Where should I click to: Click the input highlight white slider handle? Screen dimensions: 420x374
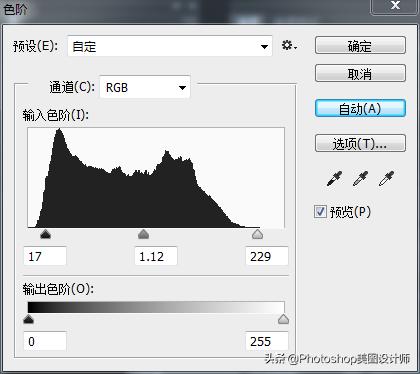pos(257,235)
